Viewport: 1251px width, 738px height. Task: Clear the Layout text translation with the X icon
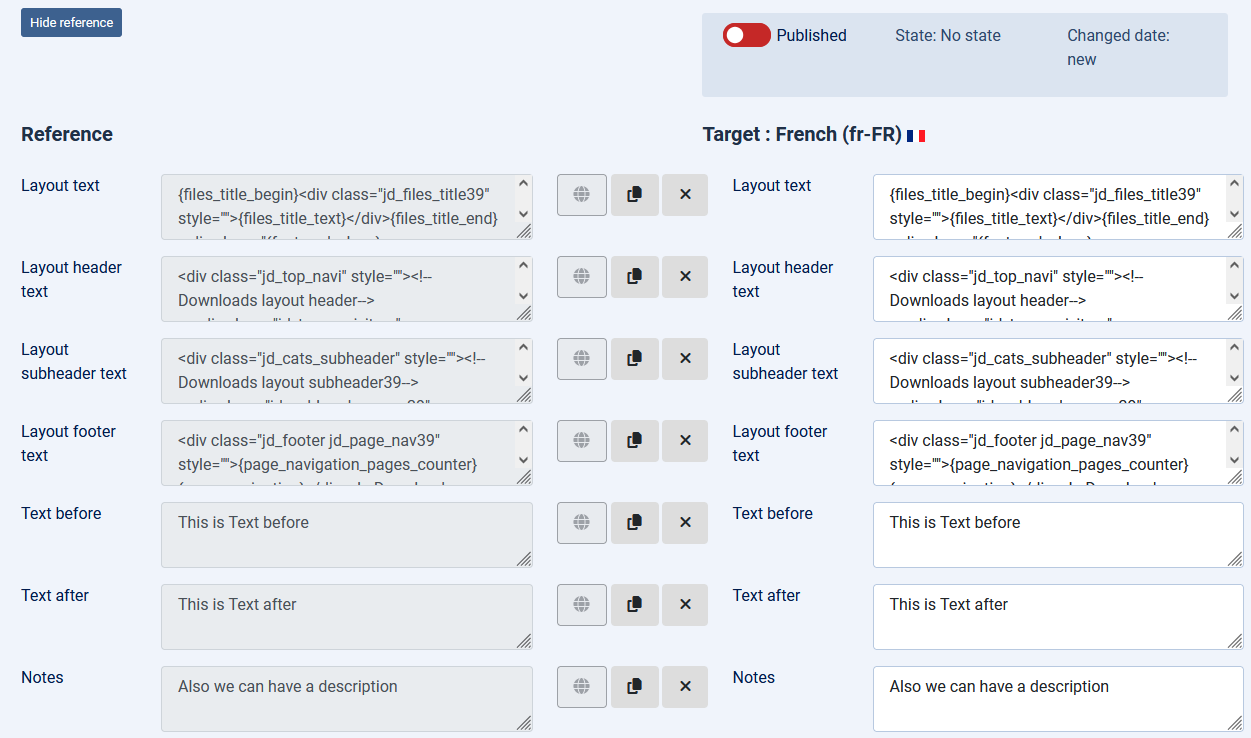684,194
